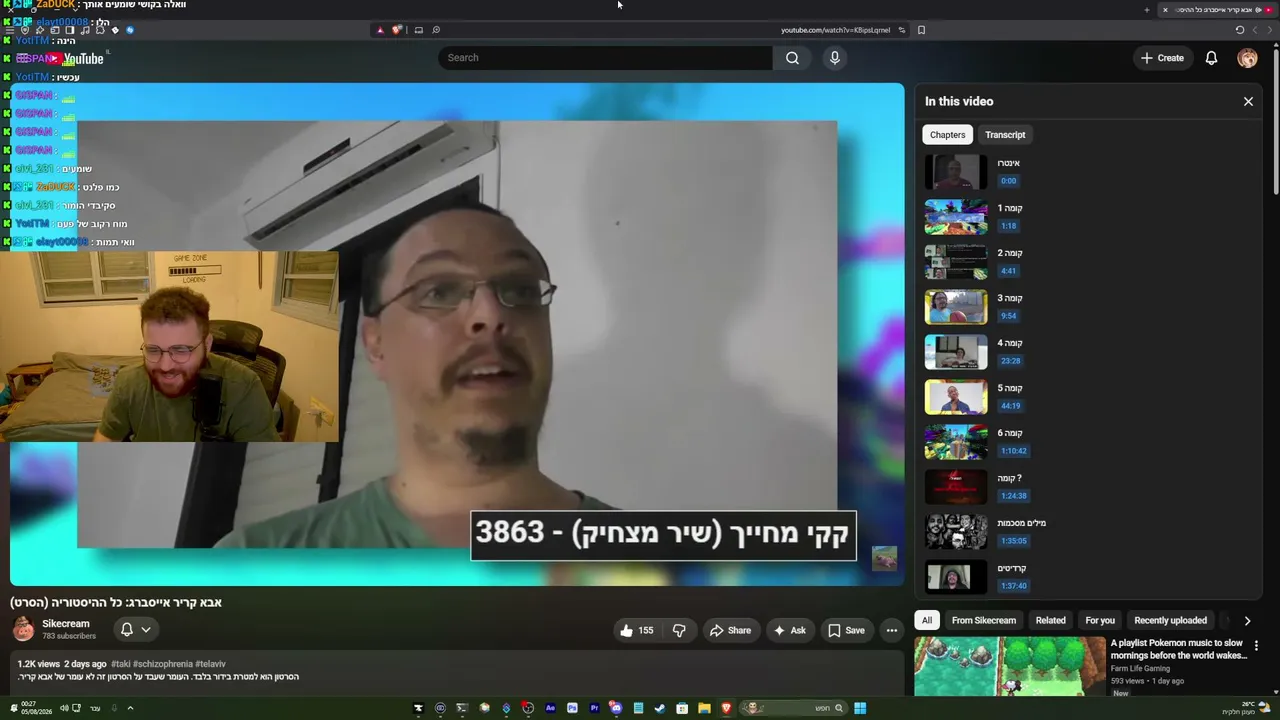Select the Related filter chip
1280x720 pixels.
tap(1050, 621)
